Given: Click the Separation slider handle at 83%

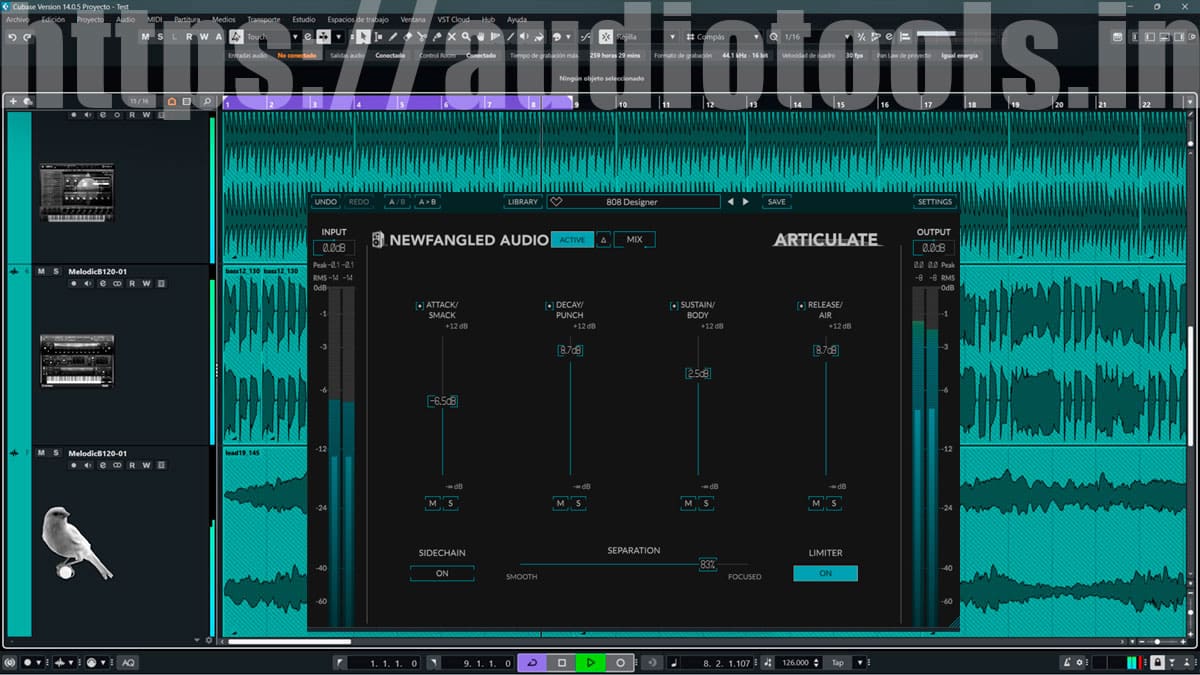Looking at the screenshot, I should coord(708,565).
